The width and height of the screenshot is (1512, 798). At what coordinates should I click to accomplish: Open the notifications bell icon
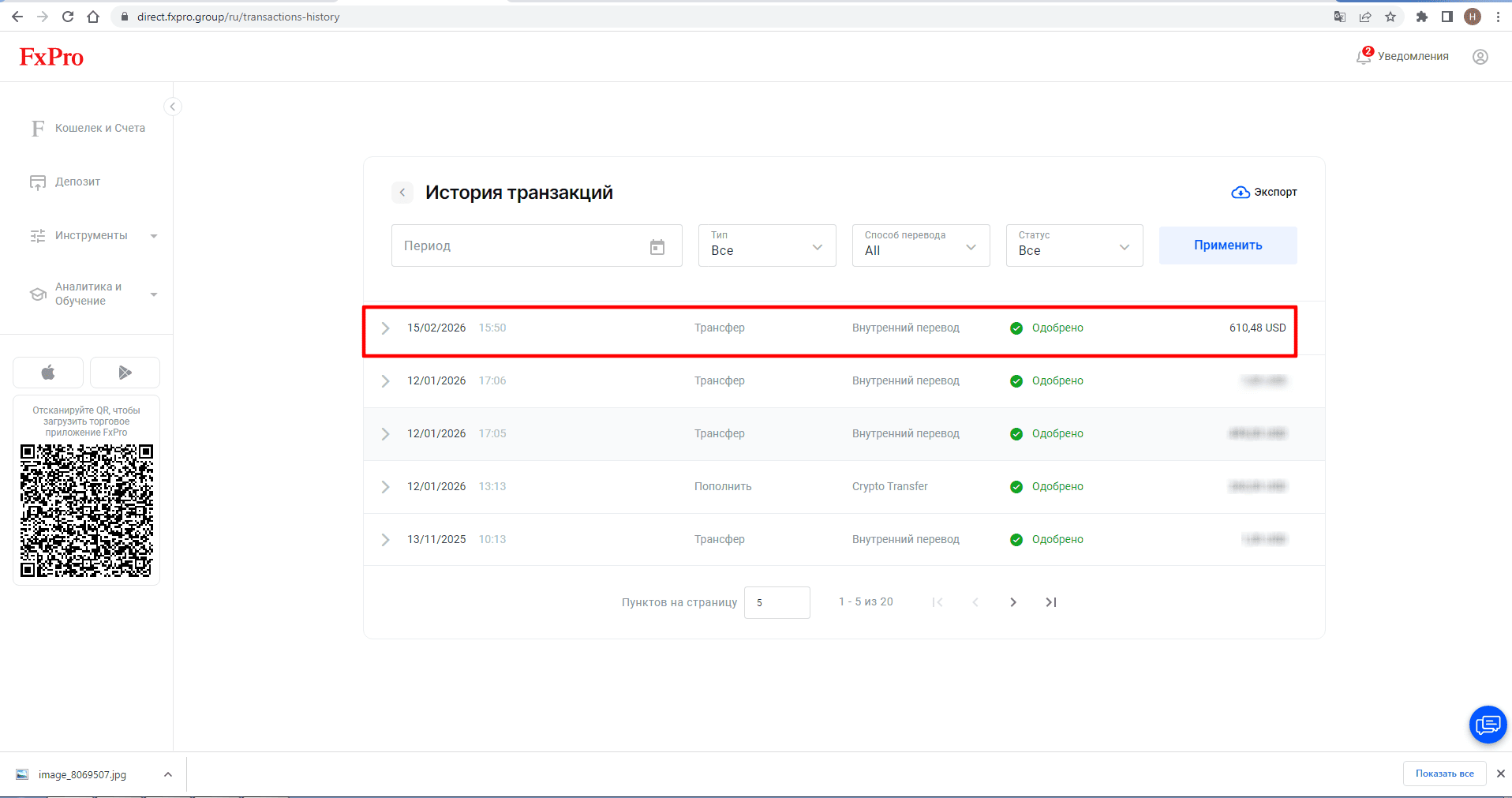click(1364, 56)
